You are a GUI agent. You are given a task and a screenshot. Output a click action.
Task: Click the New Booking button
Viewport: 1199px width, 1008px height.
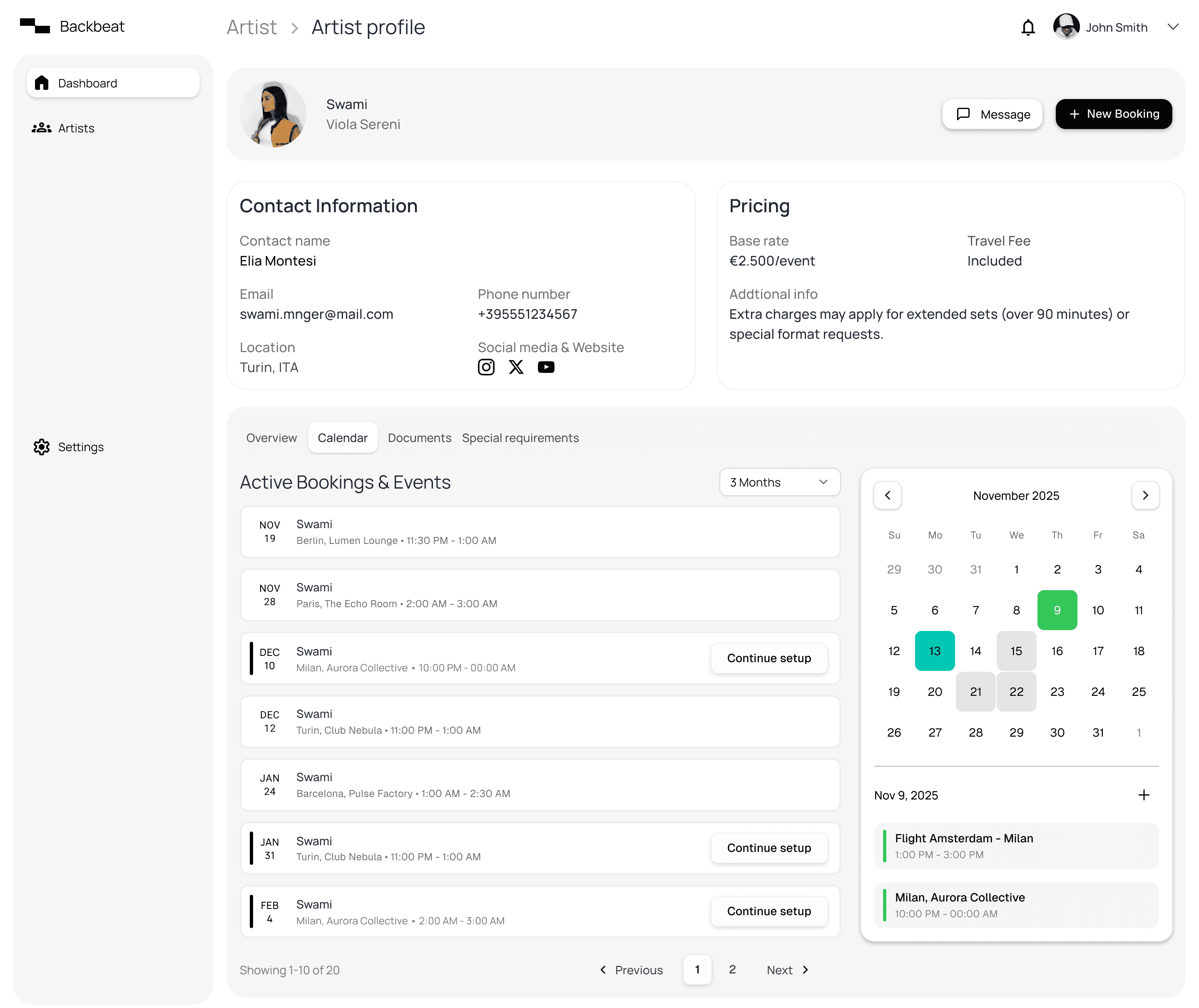1113,114
